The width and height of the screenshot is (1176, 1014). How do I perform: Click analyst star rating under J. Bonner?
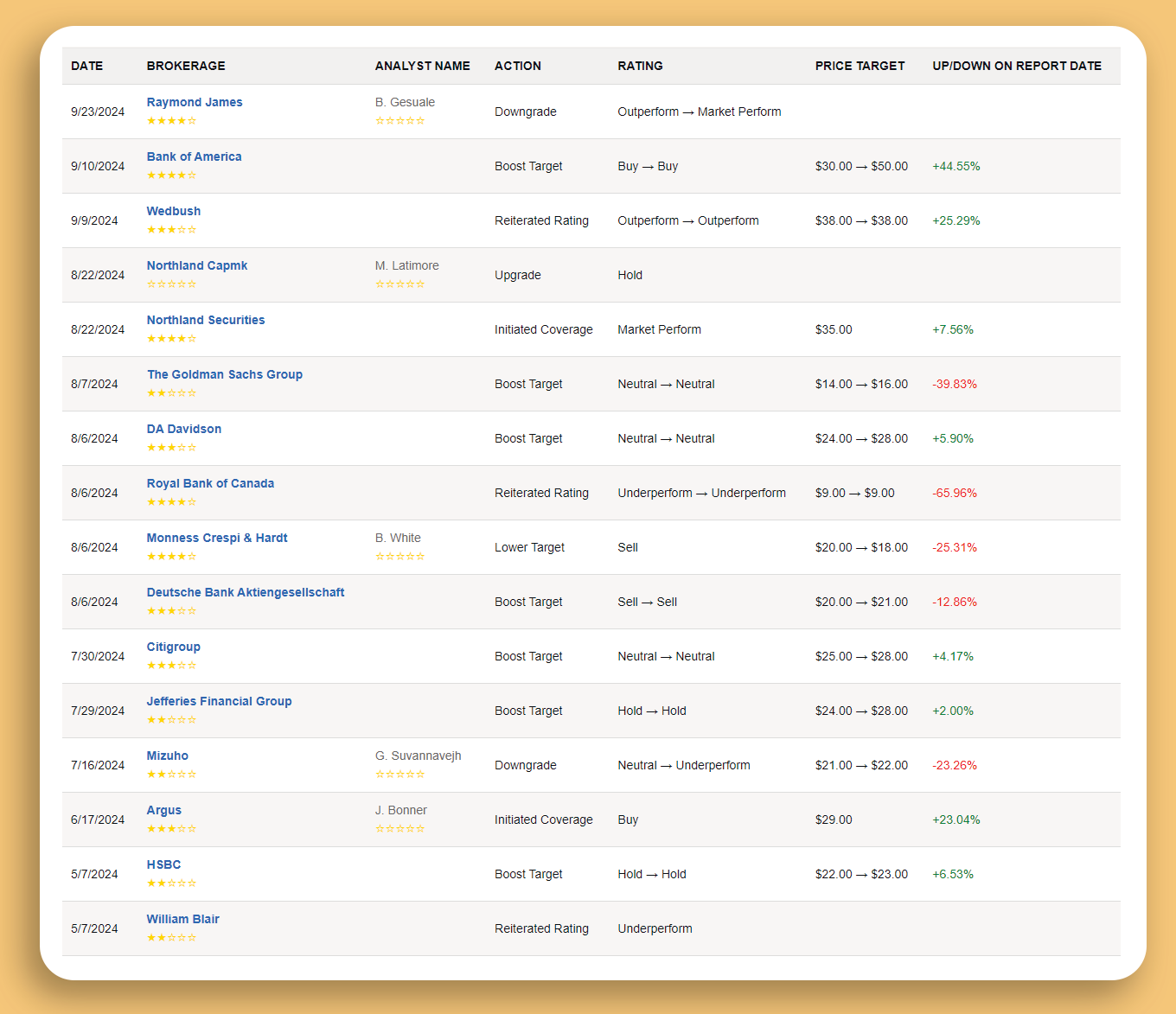click(400, 829)
